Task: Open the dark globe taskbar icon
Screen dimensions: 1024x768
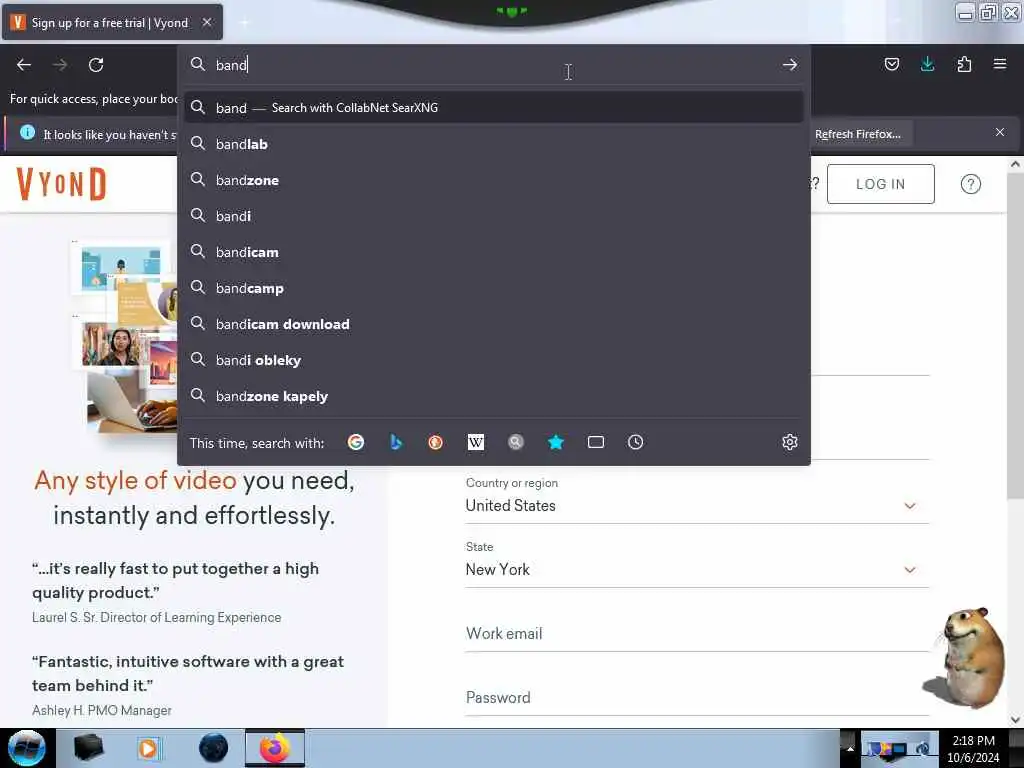Action: coord(214,748)
